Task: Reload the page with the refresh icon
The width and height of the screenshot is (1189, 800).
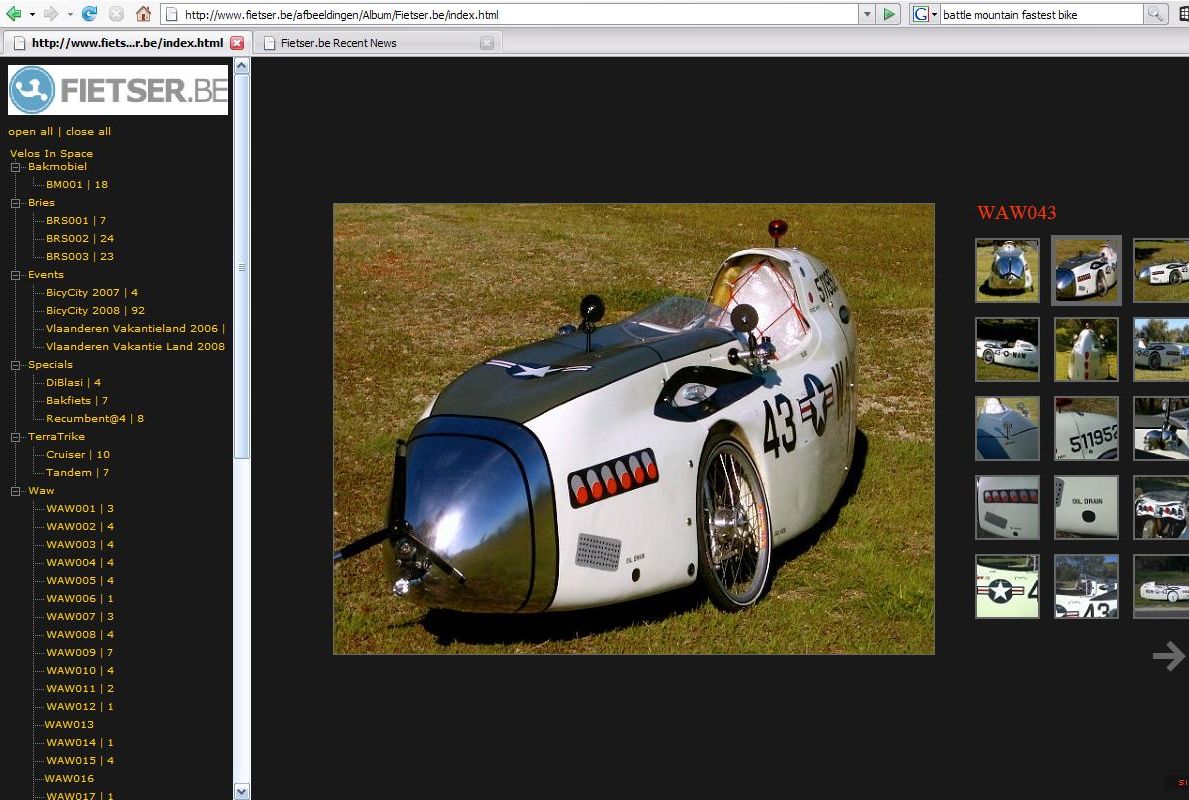Action: (x=89, y=14)
